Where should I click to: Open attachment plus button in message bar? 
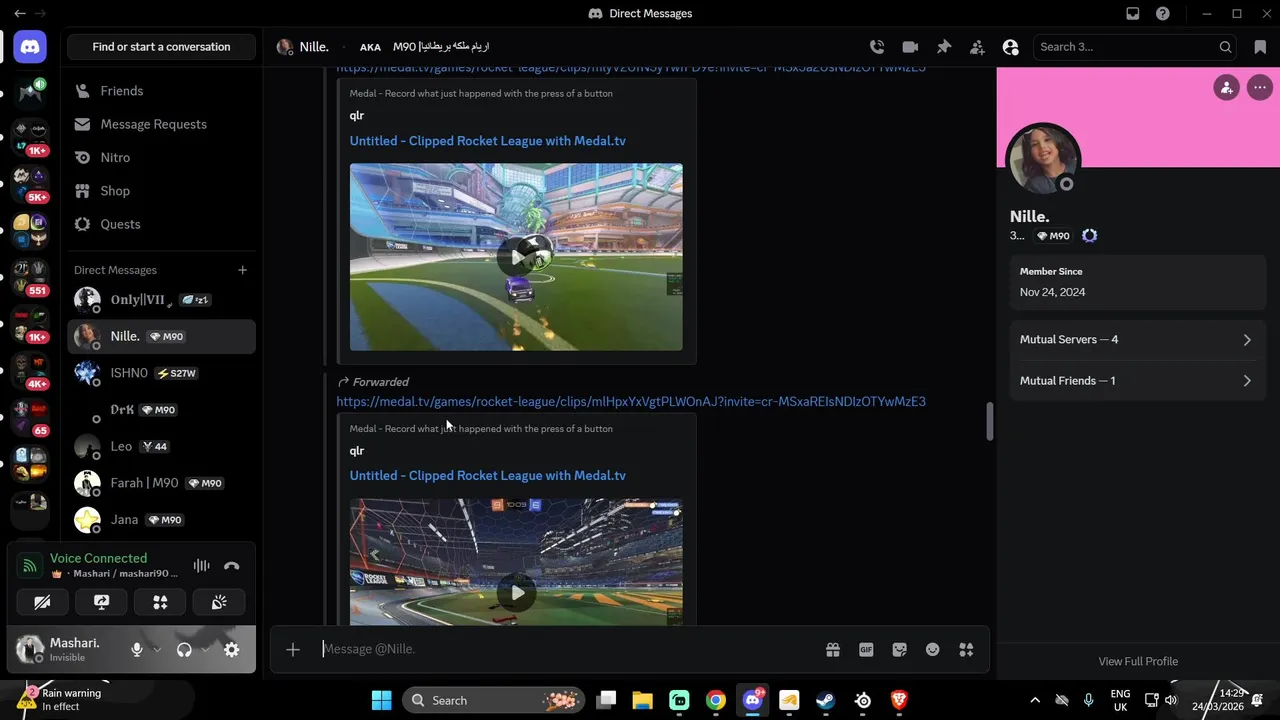point(293,650)
